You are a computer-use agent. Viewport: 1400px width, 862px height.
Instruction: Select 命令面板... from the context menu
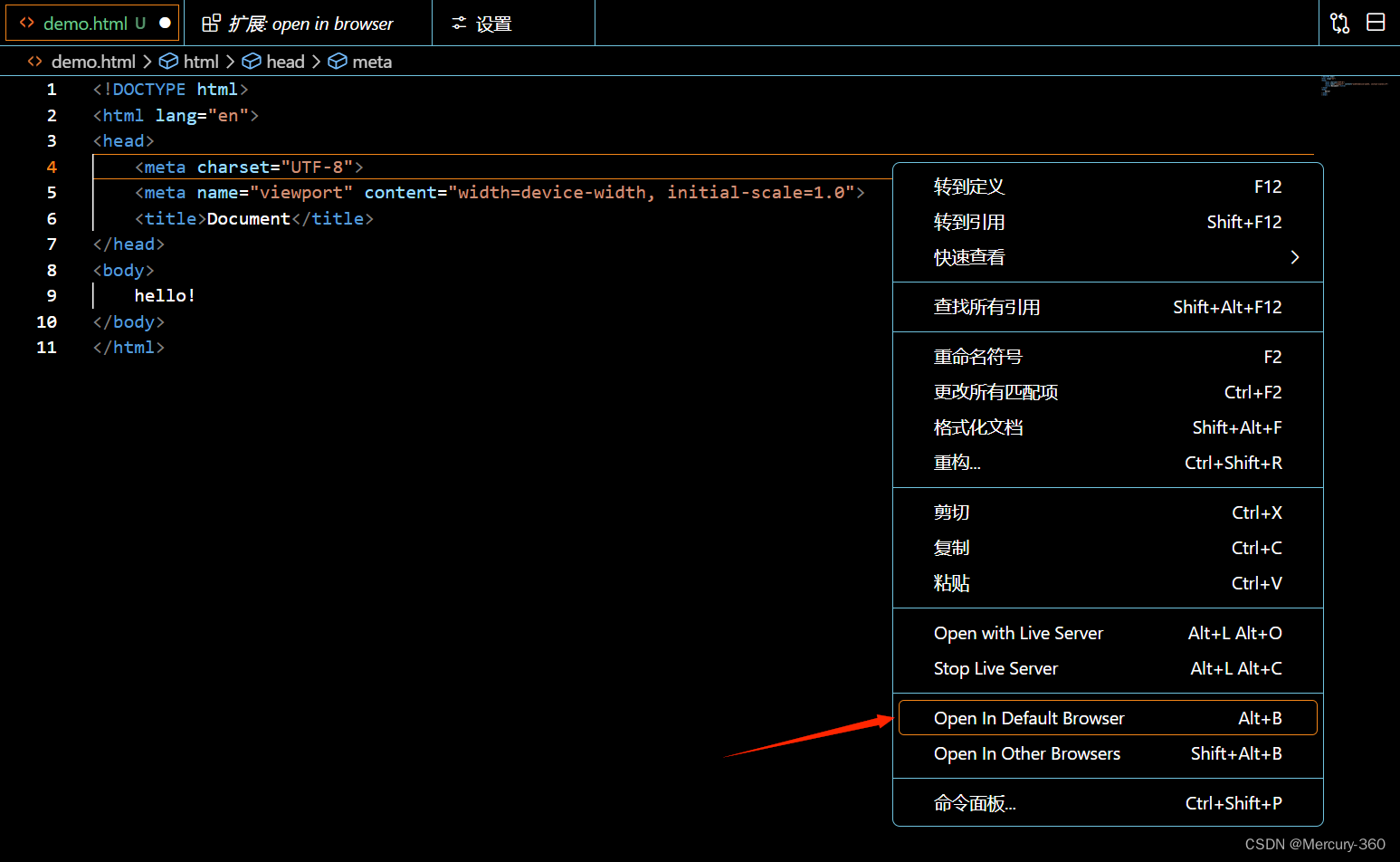tap(974, 802)
